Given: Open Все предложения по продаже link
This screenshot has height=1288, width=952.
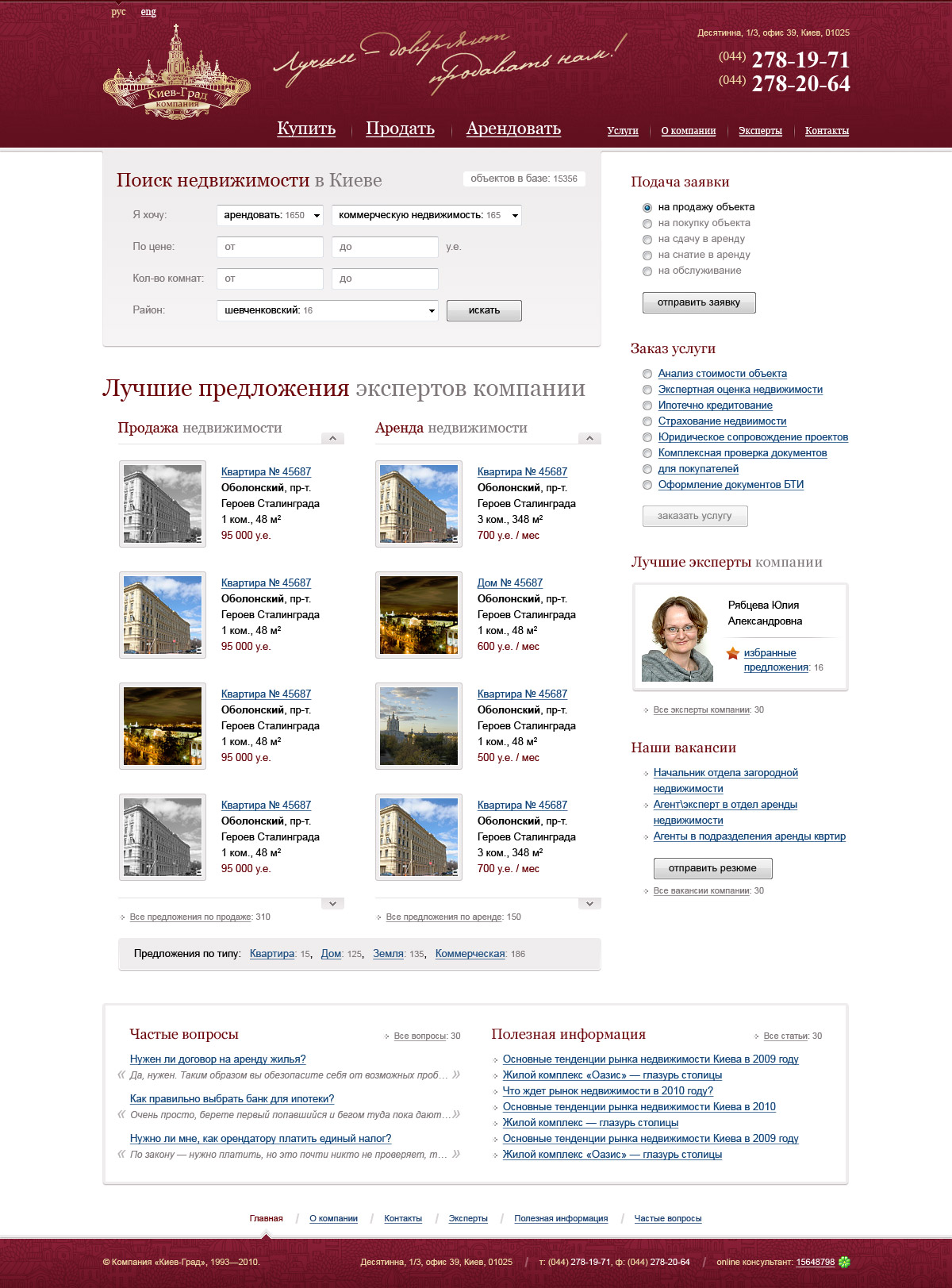Looking at the screenshot, I should tap(190, 917).
